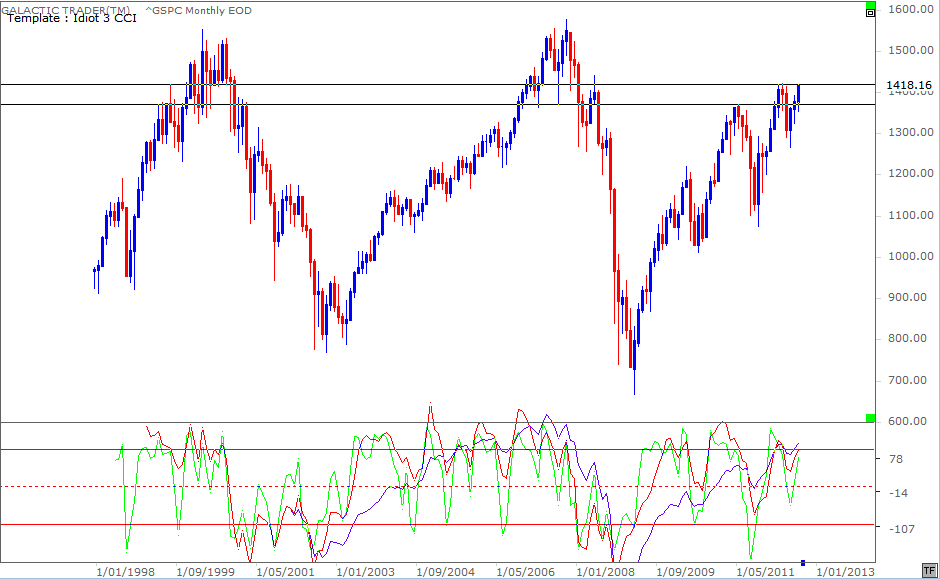This screenshot has height=579, width=940.
Task: Click the Template : Idiot 3 CCI text
Action: (x=72, y=19)
